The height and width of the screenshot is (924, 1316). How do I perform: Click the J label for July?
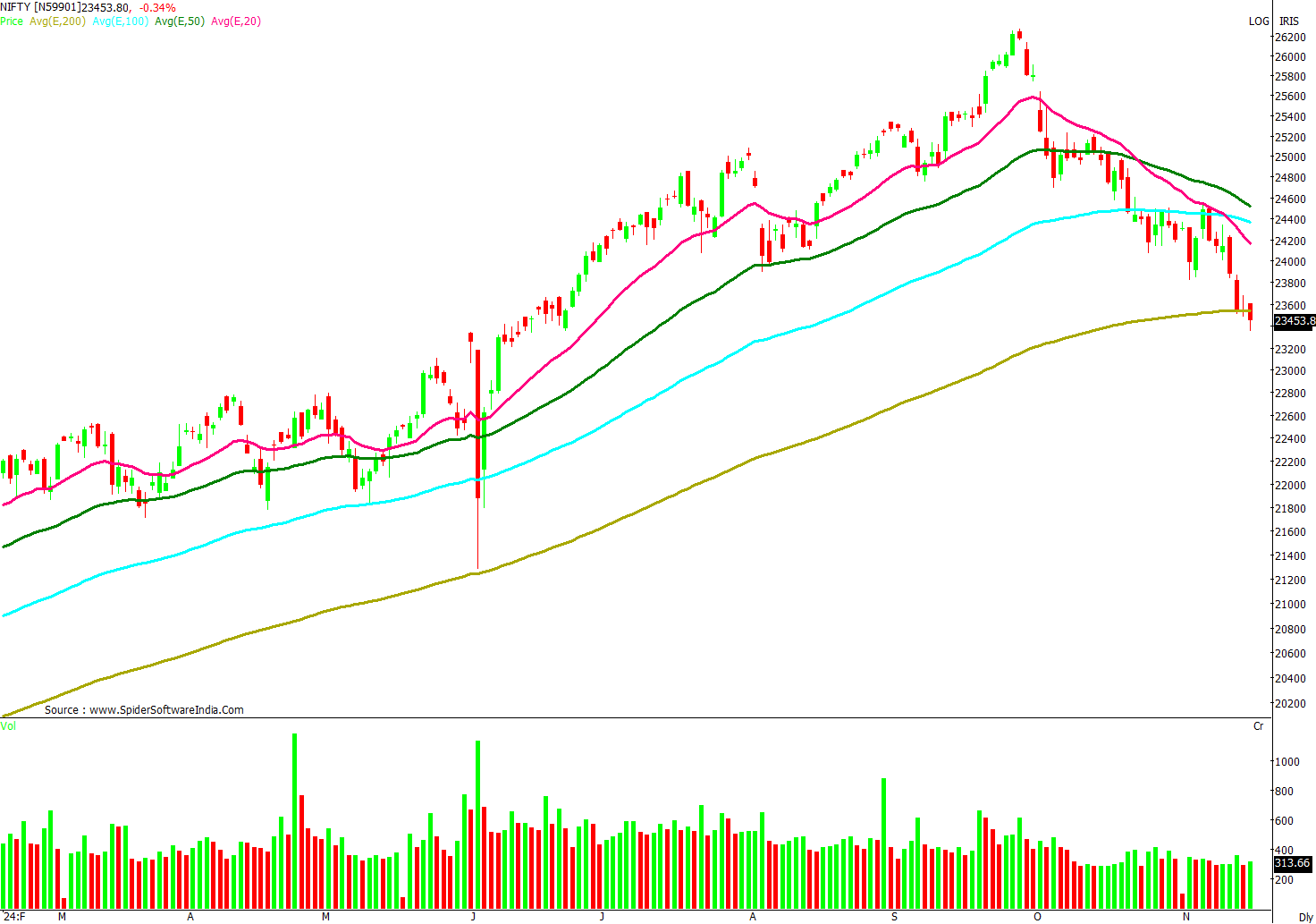point(602,917)
